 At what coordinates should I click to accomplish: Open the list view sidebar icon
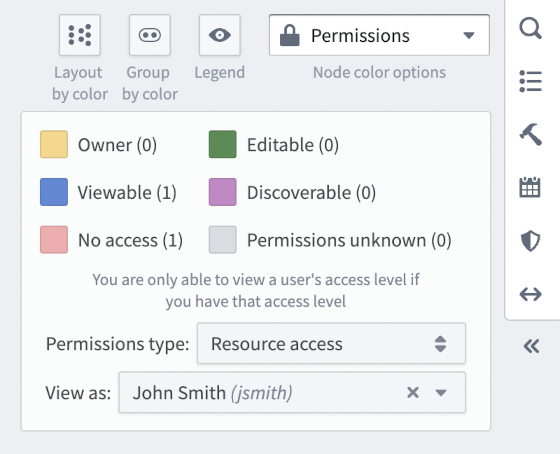[x=530, y=81]
